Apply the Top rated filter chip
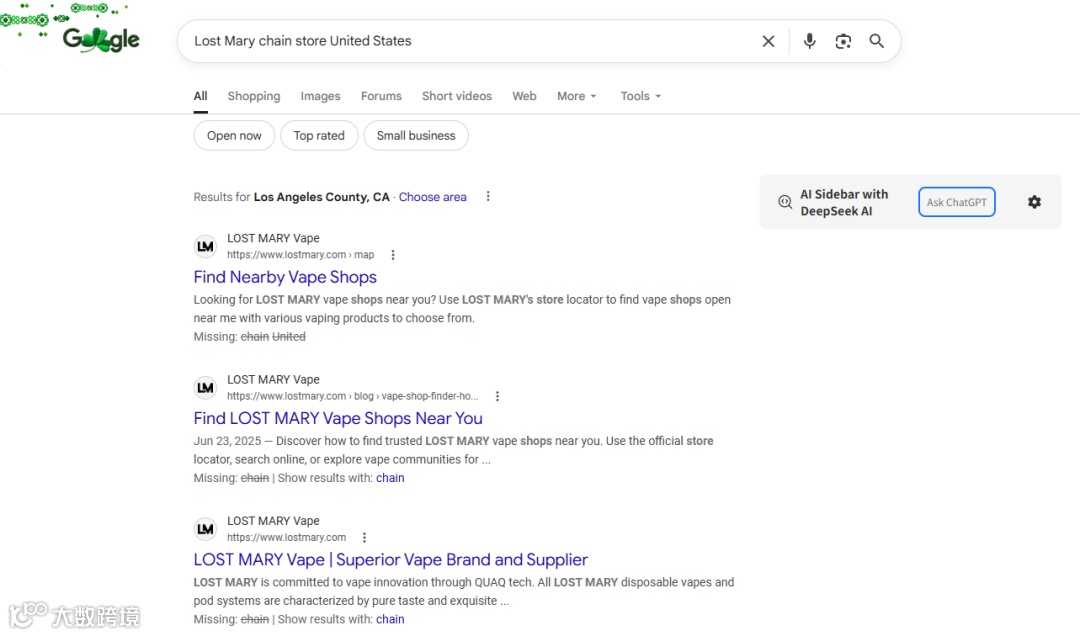The height and width of the screenshot is (636, 1080). click(x=319, y=136)
